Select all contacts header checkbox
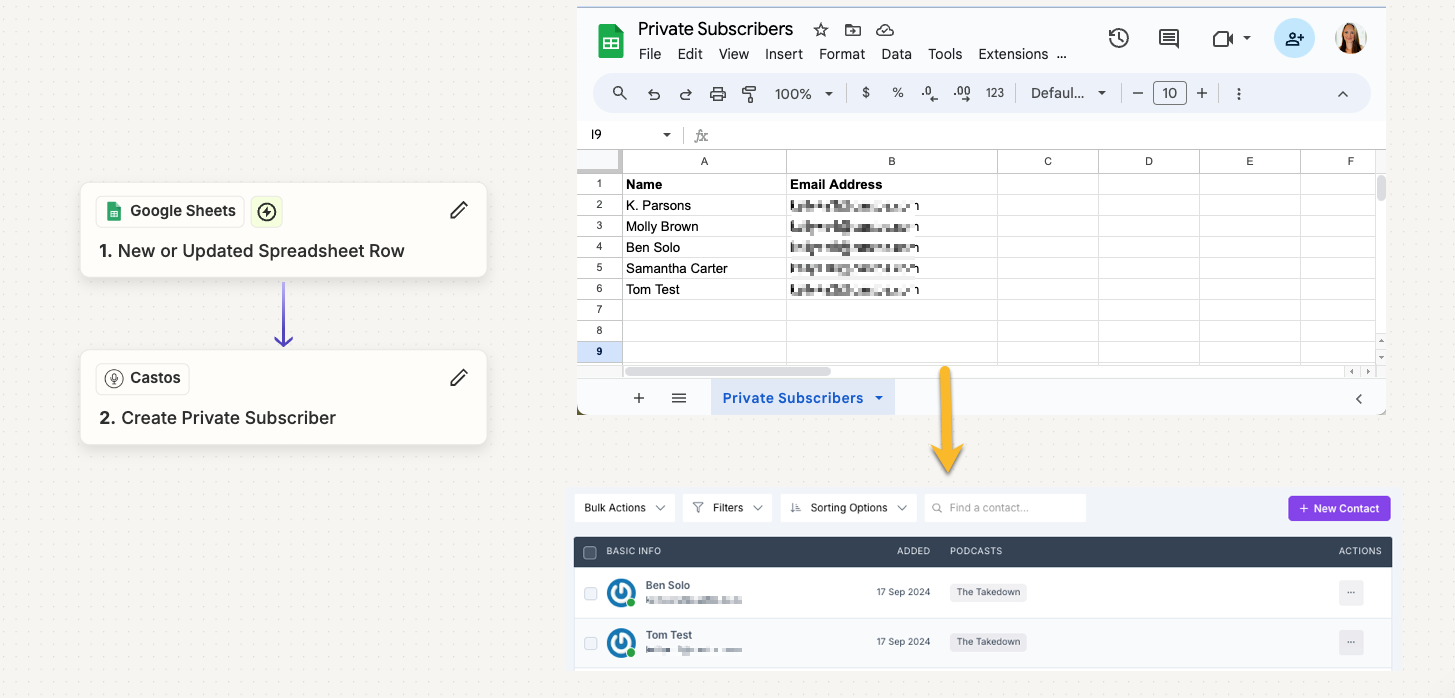The width and height of the screenshot is (1455, 698). (590, 552)
